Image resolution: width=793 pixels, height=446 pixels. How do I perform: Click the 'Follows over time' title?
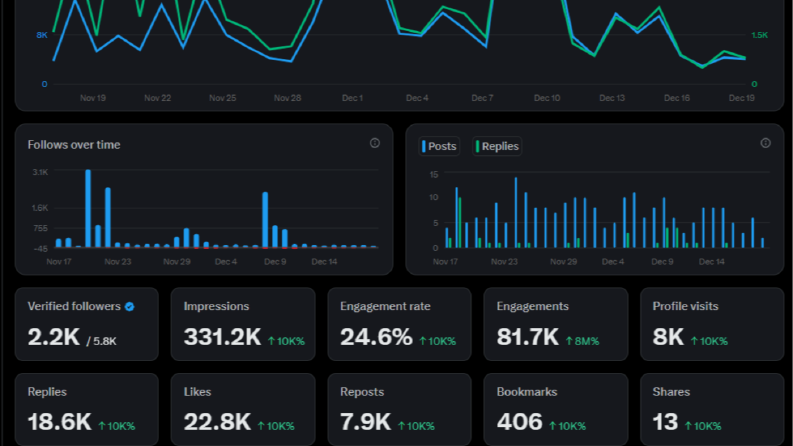pyautogui.click(x=74, y=145)
